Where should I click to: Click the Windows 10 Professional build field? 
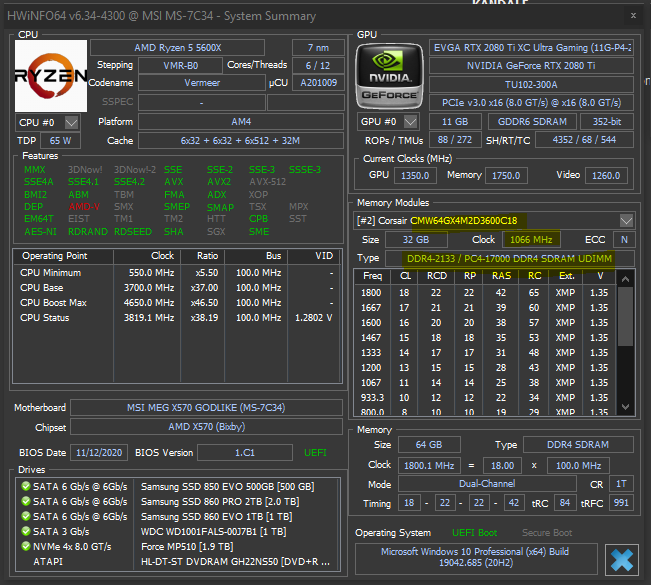[476, 557]
